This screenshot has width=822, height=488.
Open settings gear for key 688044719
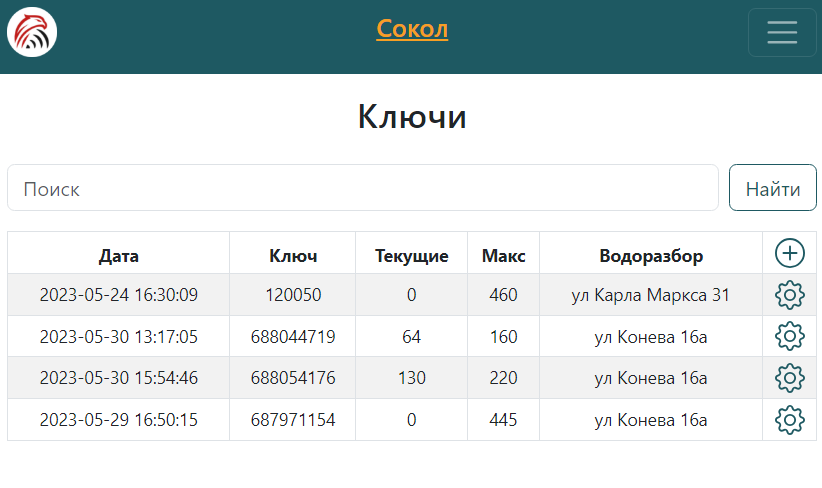coord(789,337)
